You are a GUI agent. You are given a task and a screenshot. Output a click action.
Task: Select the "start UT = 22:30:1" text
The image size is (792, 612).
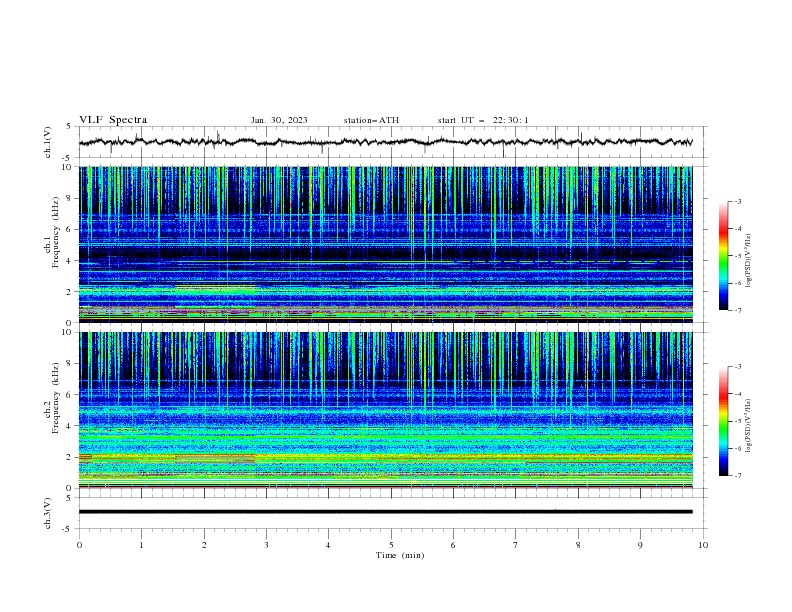[483, 120]
